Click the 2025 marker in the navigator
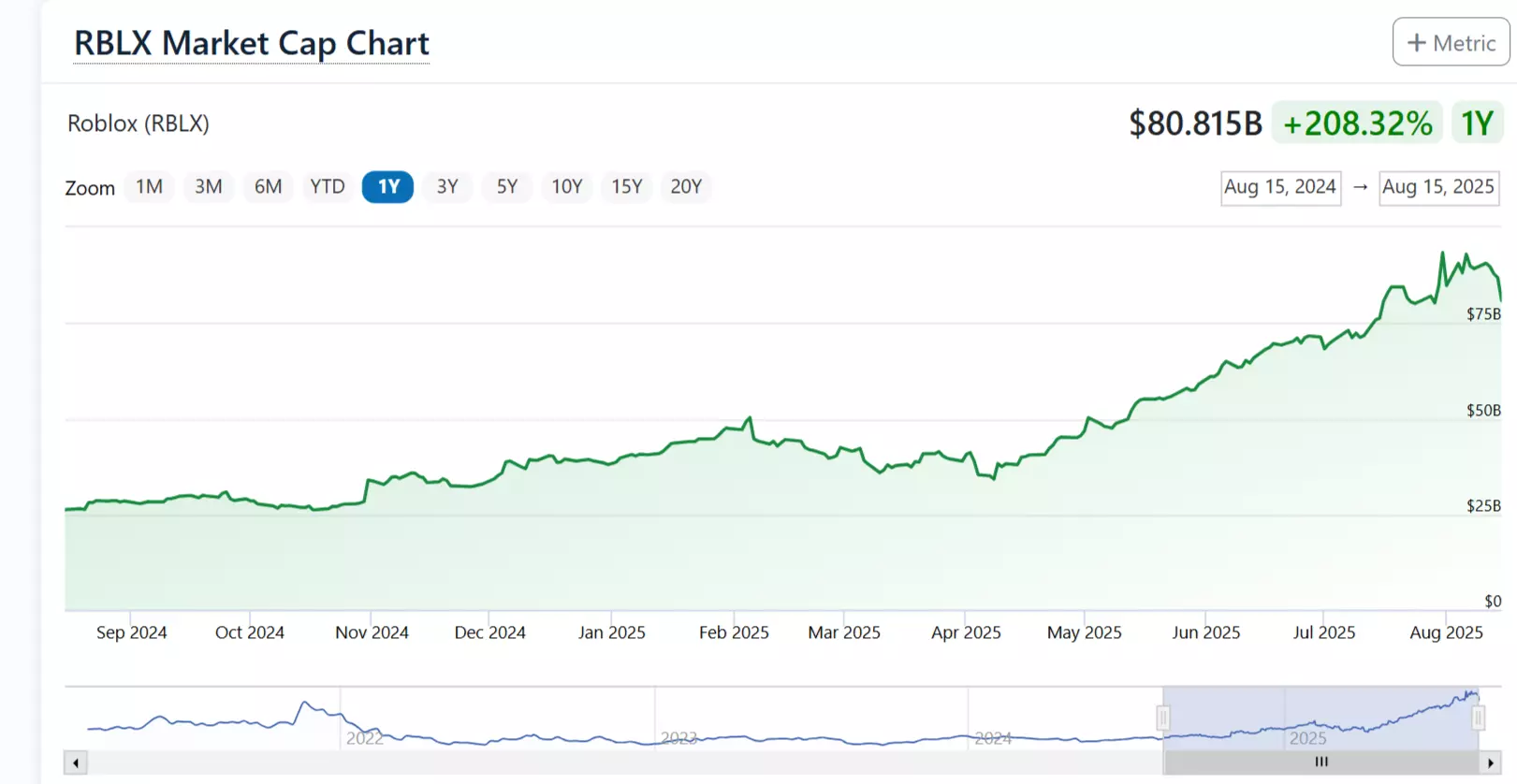Screen dimensions: 1517x784 1307,738
